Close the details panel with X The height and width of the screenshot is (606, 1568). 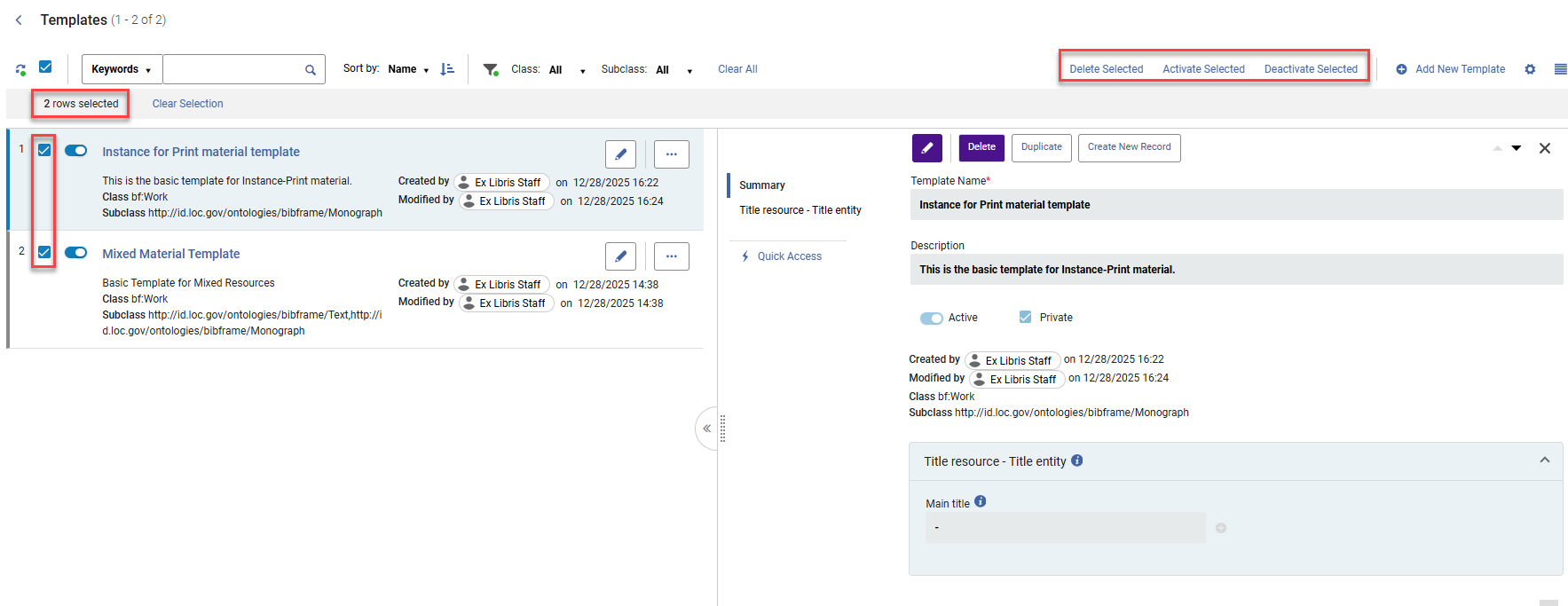coord(1545,148)
